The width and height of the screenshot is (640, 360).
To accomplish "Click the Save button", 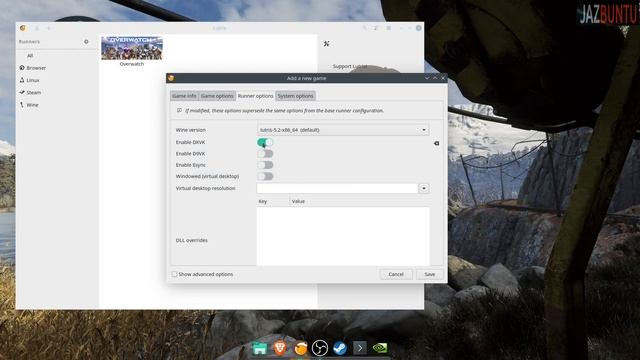I will pos(429,274).
